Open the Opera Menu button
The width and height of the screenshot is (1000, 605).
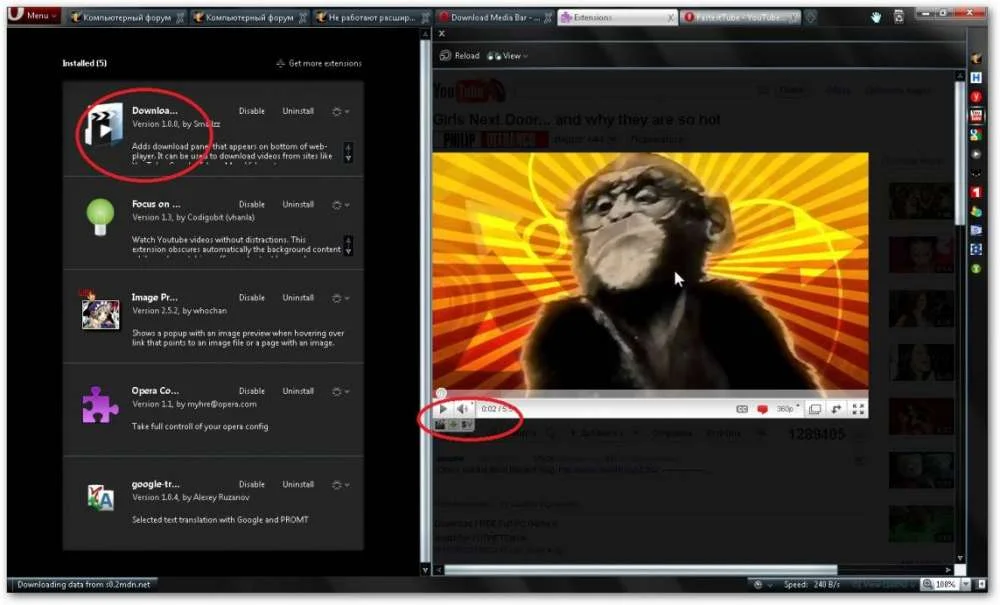(x=33, y=15)
